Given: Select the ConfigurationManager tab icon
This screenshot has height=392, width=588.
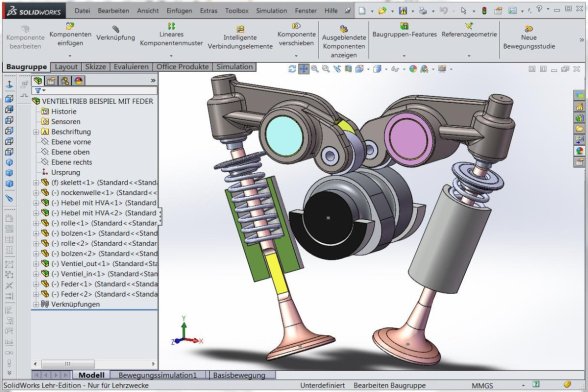Looking at the screenshot, I should [x=65, y=80].
